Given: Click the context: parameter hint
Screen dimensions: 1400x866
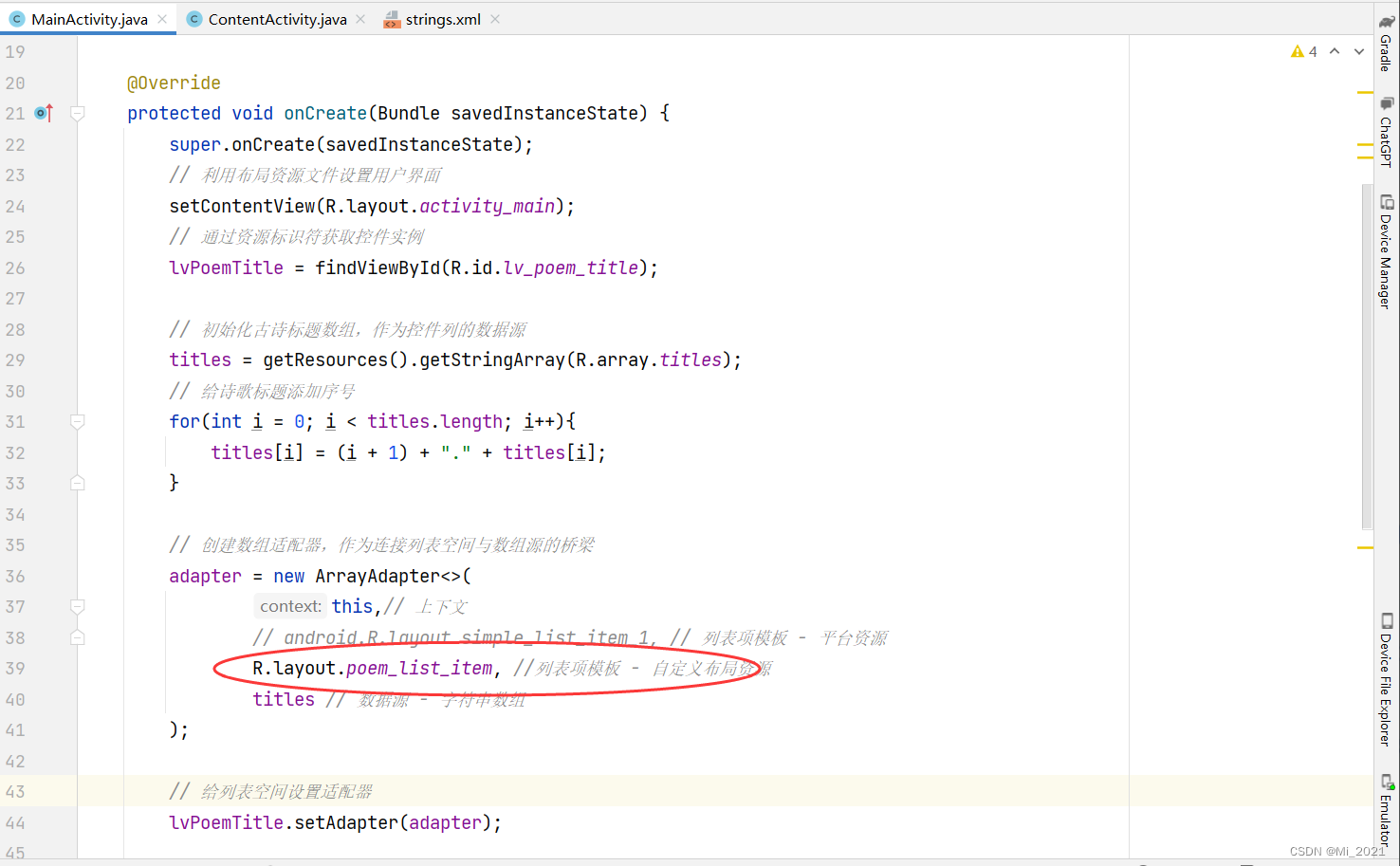Looking at the screenshot, I should (x=290, y=606).
